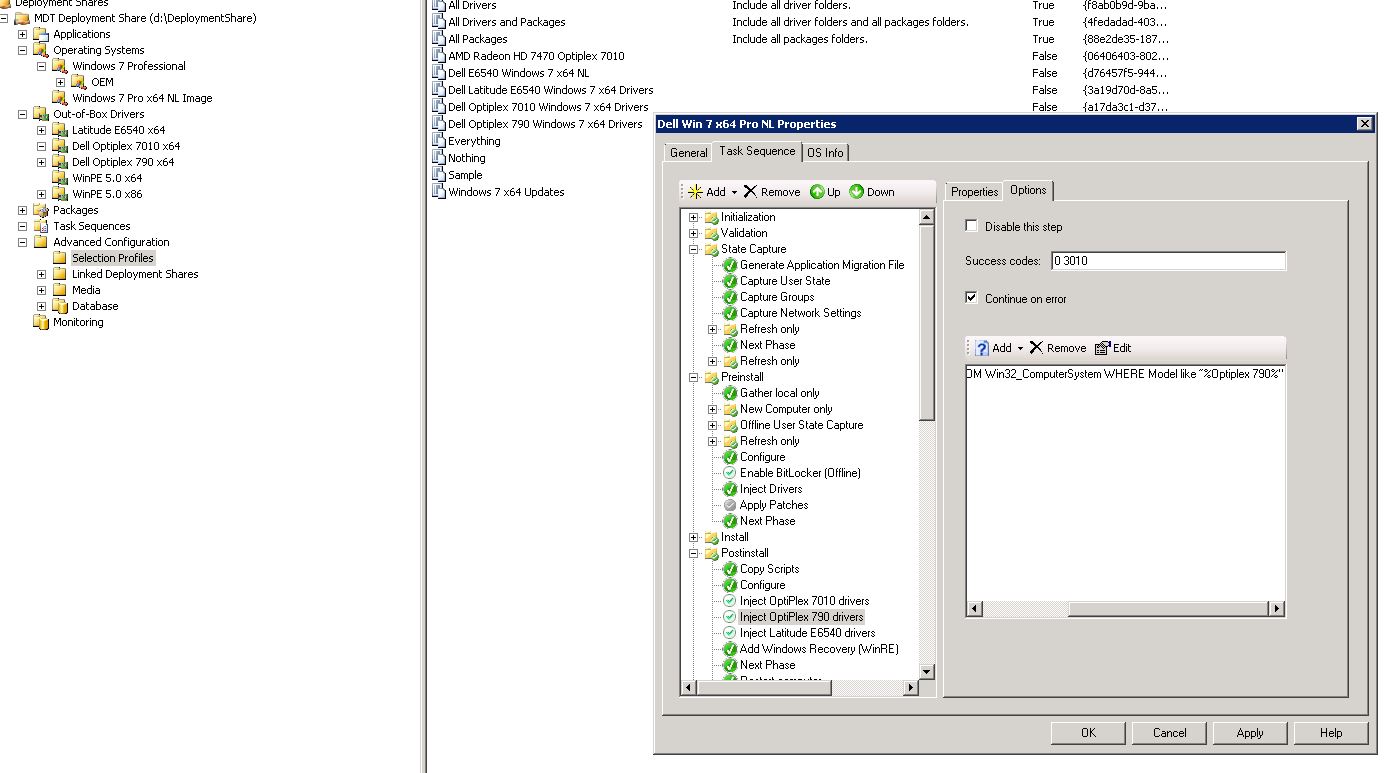Switch to the OS Info tab
Image resolution: width=1386 pixels, height=773 pixels.
pyautogui.click(x=826, y=153)
